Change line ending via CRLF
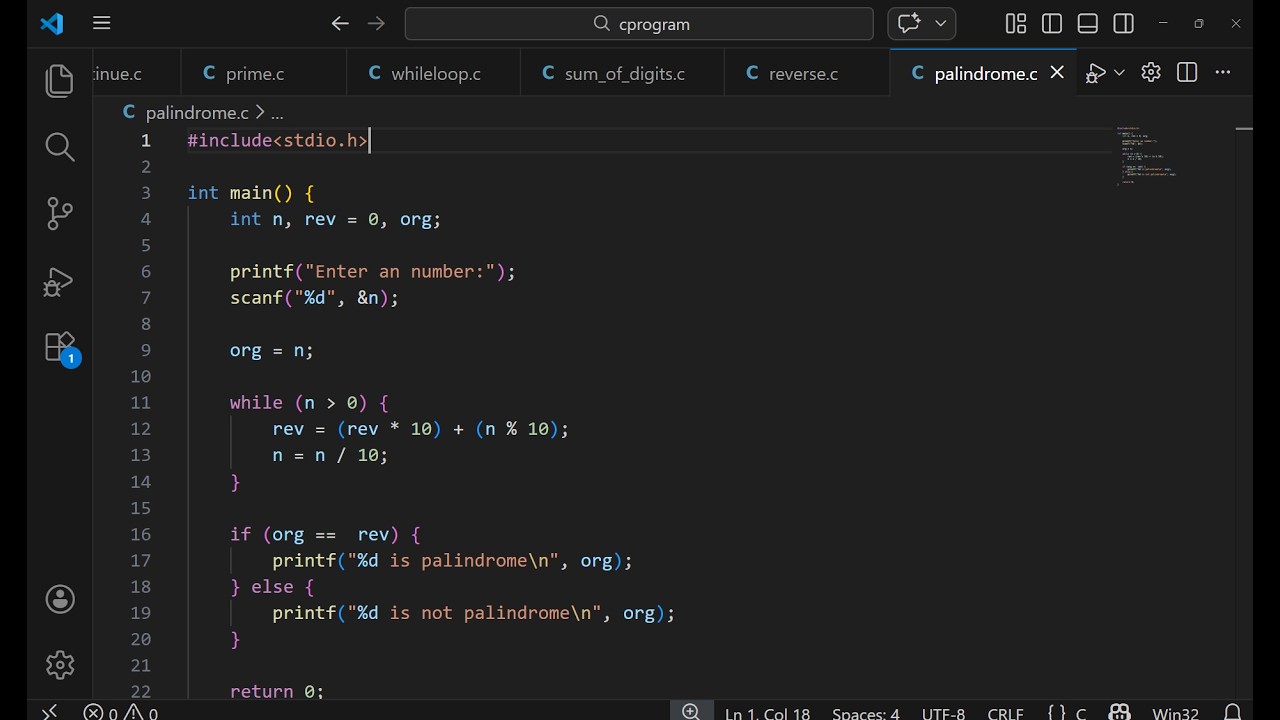The height and width of the screenshot is (720, 1280). coord(1005,713)
